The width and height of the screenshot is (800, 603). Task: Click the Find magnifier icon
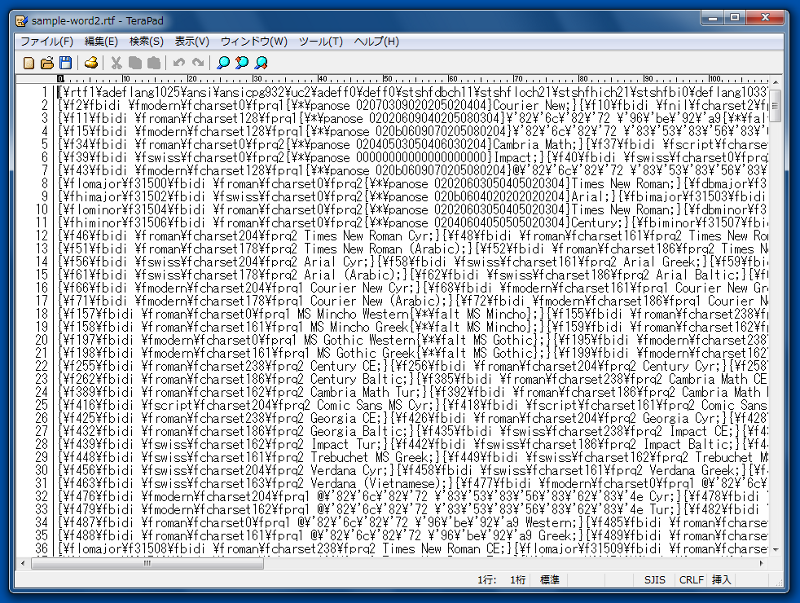point(223,63)
